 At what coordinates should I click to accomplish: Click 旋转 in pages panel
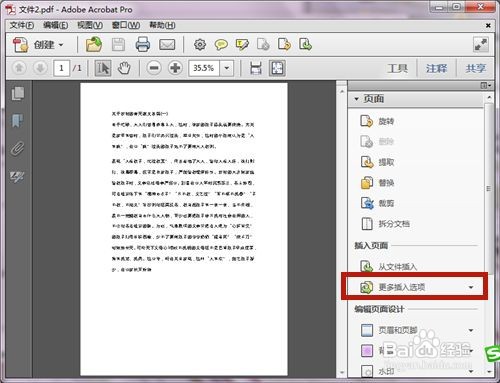(x=378, y=121)
